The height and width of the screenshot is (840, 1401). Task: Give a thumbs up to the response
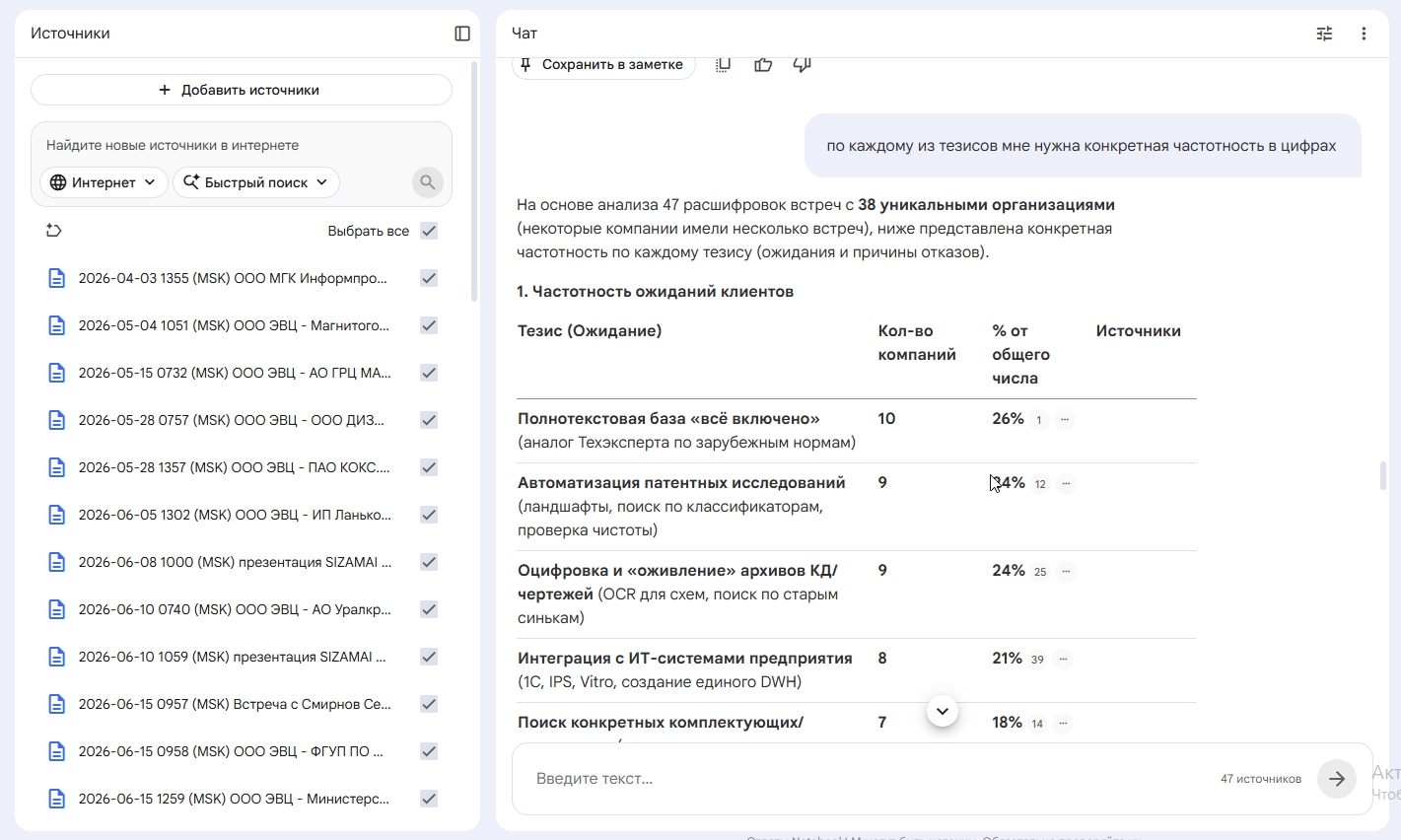click(x=763, y=64)
